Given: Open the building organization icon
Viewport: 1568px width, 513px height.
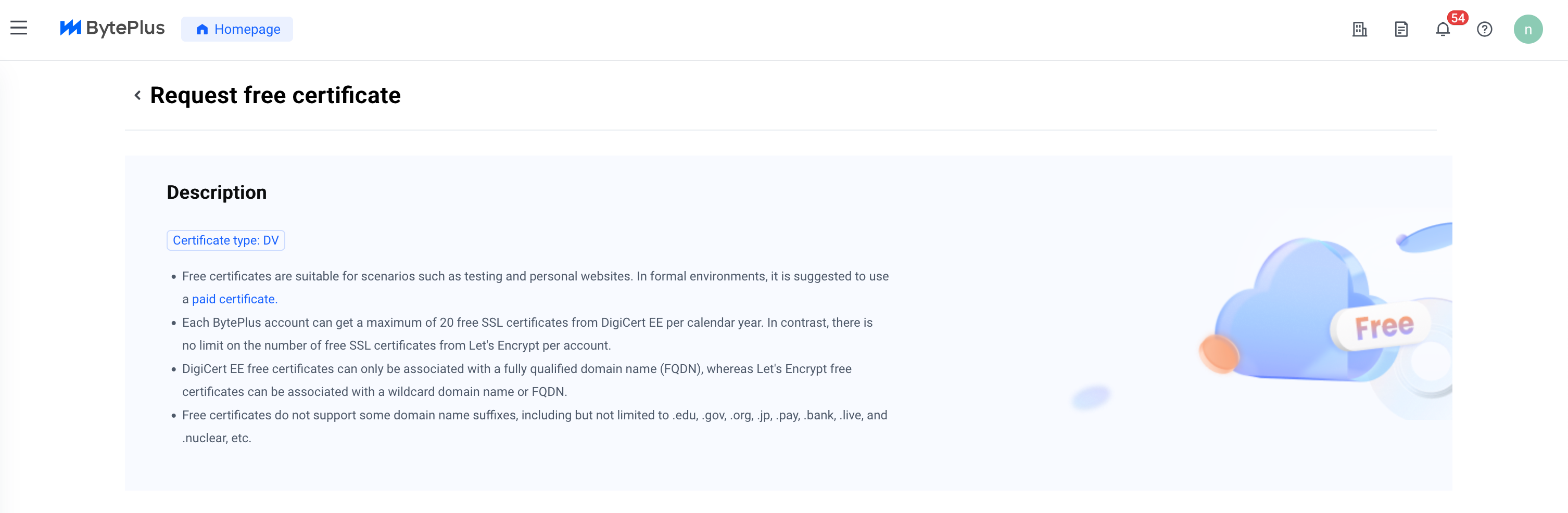Looking at the screenshot, I should 1359,29.
